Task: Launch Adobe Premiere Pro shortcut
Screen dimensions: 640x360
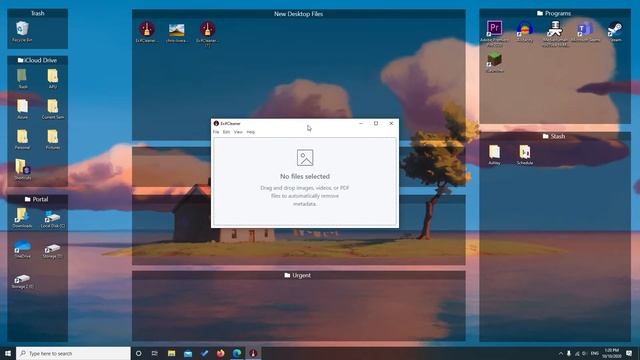Action: [x=494, y=32]
